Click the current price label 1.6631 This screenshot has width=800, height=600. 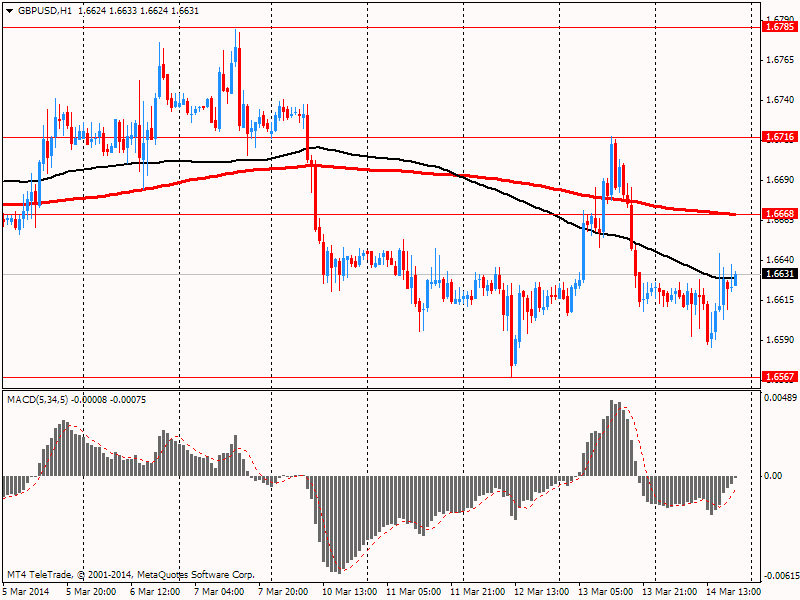click(779, 274)
